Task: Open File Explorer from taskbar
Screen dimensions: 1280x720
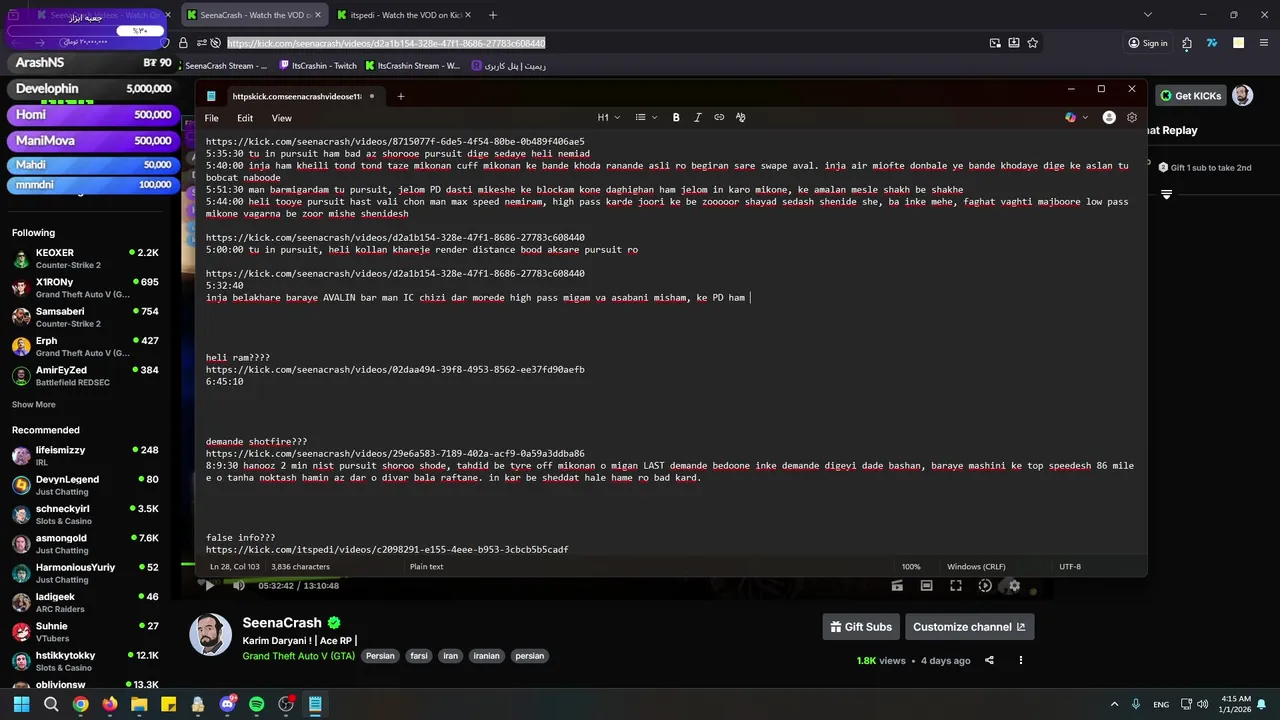Action: [x=139, y=704]
